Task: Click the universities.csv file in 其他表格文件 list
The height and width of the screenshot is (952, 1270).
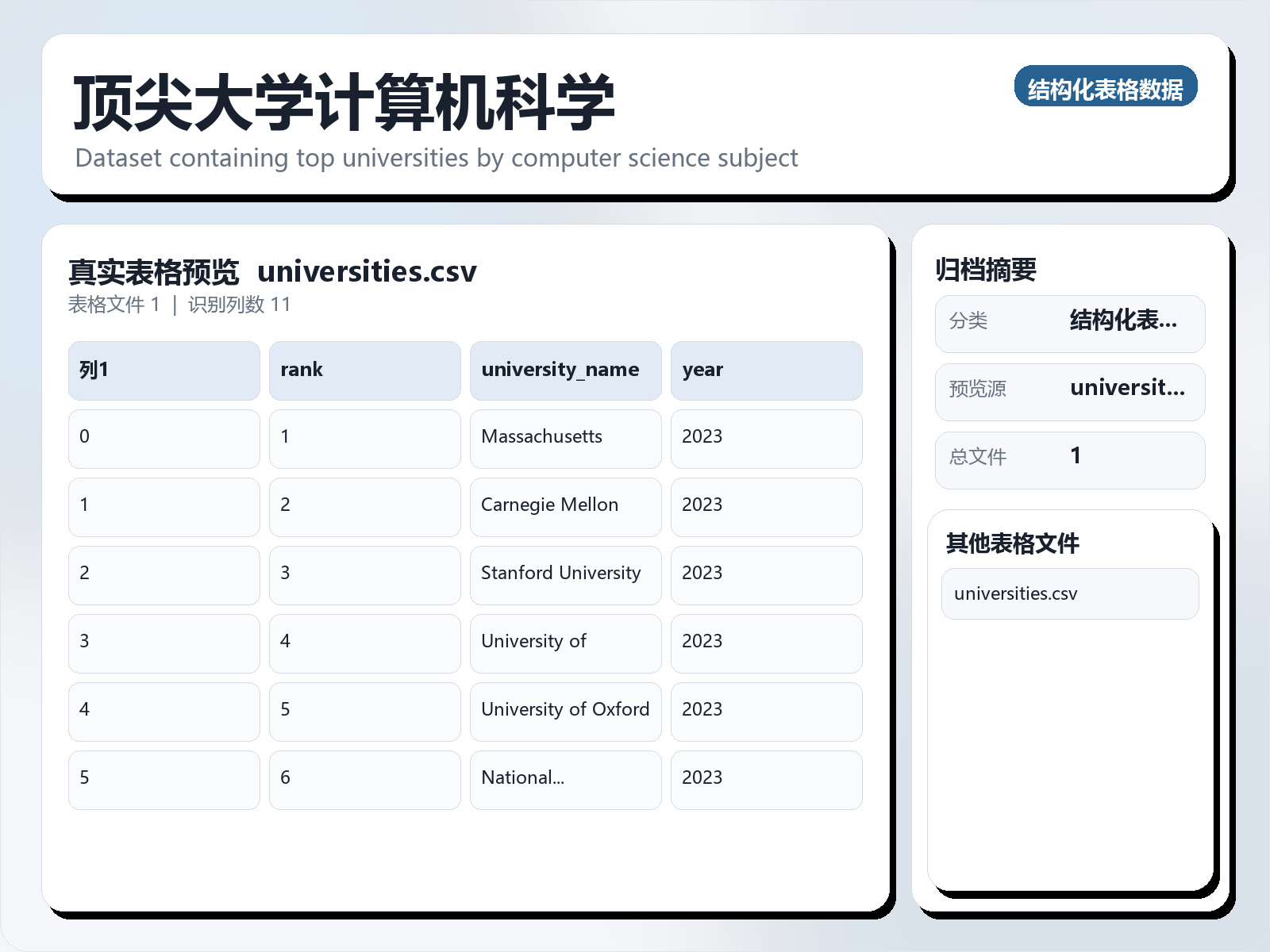Action: click(x=1069, y=593)
